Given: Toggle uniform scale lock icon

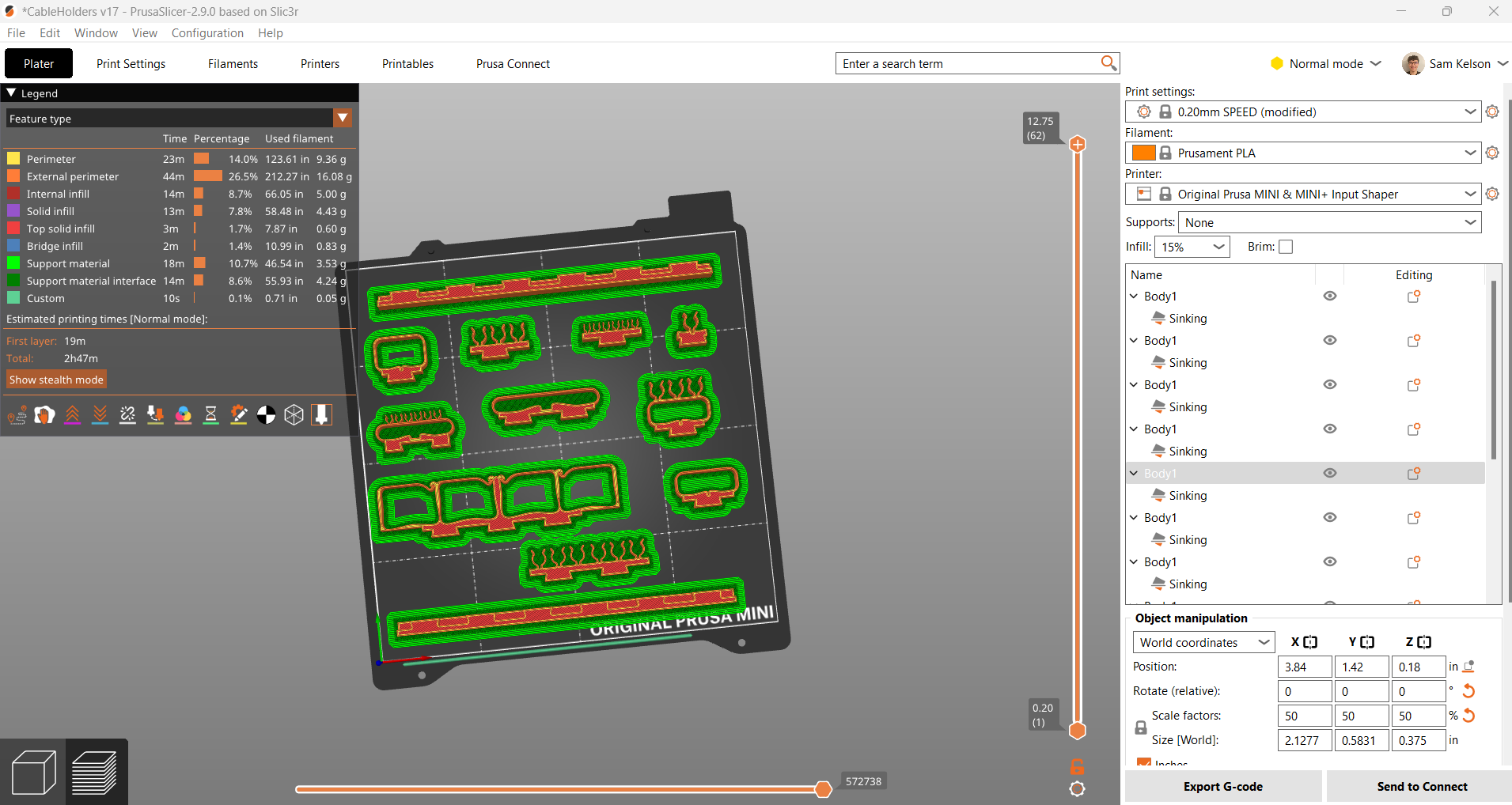Looking at the screenshot, I should (x=1140, y=728).
